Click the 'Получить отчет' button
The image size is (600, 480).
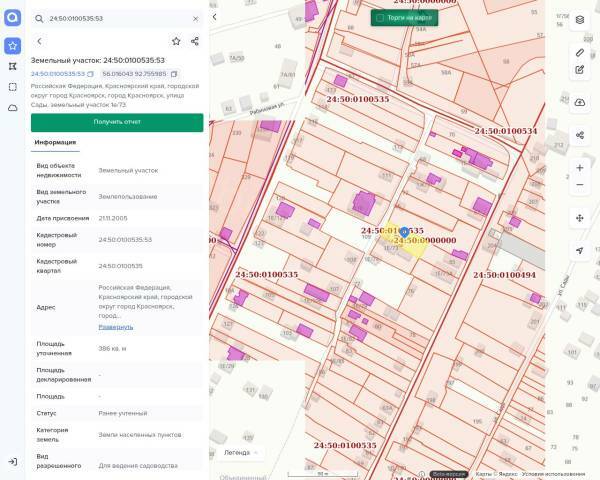(x=117, y=122)
